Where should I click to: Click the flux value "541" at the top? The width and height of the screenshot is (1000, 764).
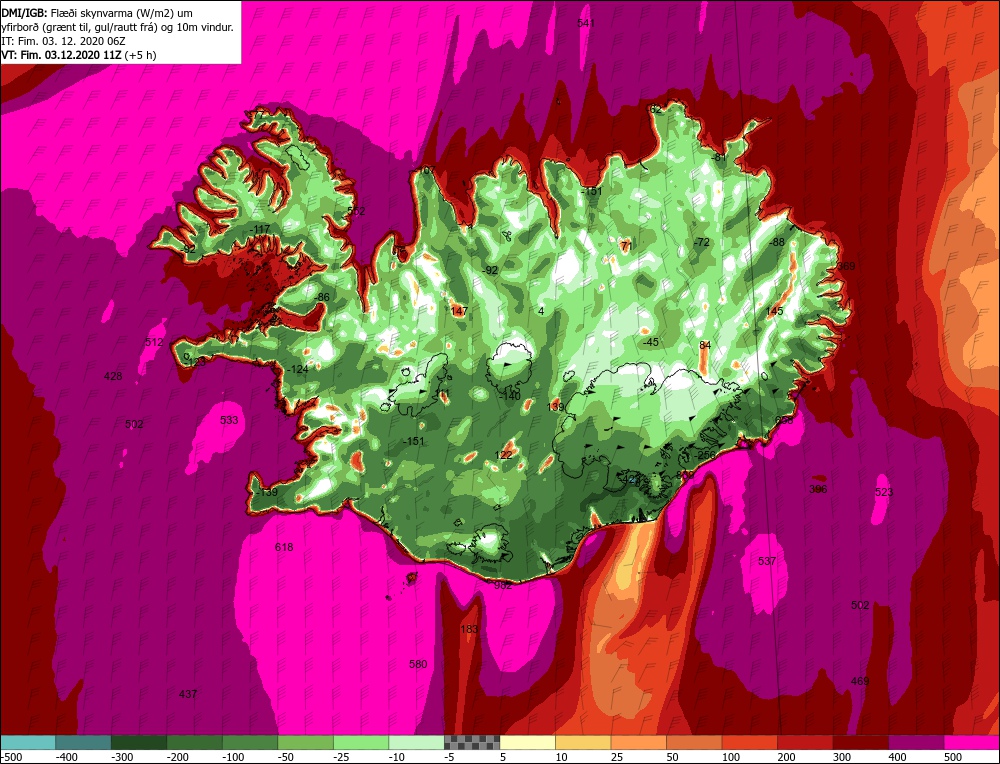(585, 23)
